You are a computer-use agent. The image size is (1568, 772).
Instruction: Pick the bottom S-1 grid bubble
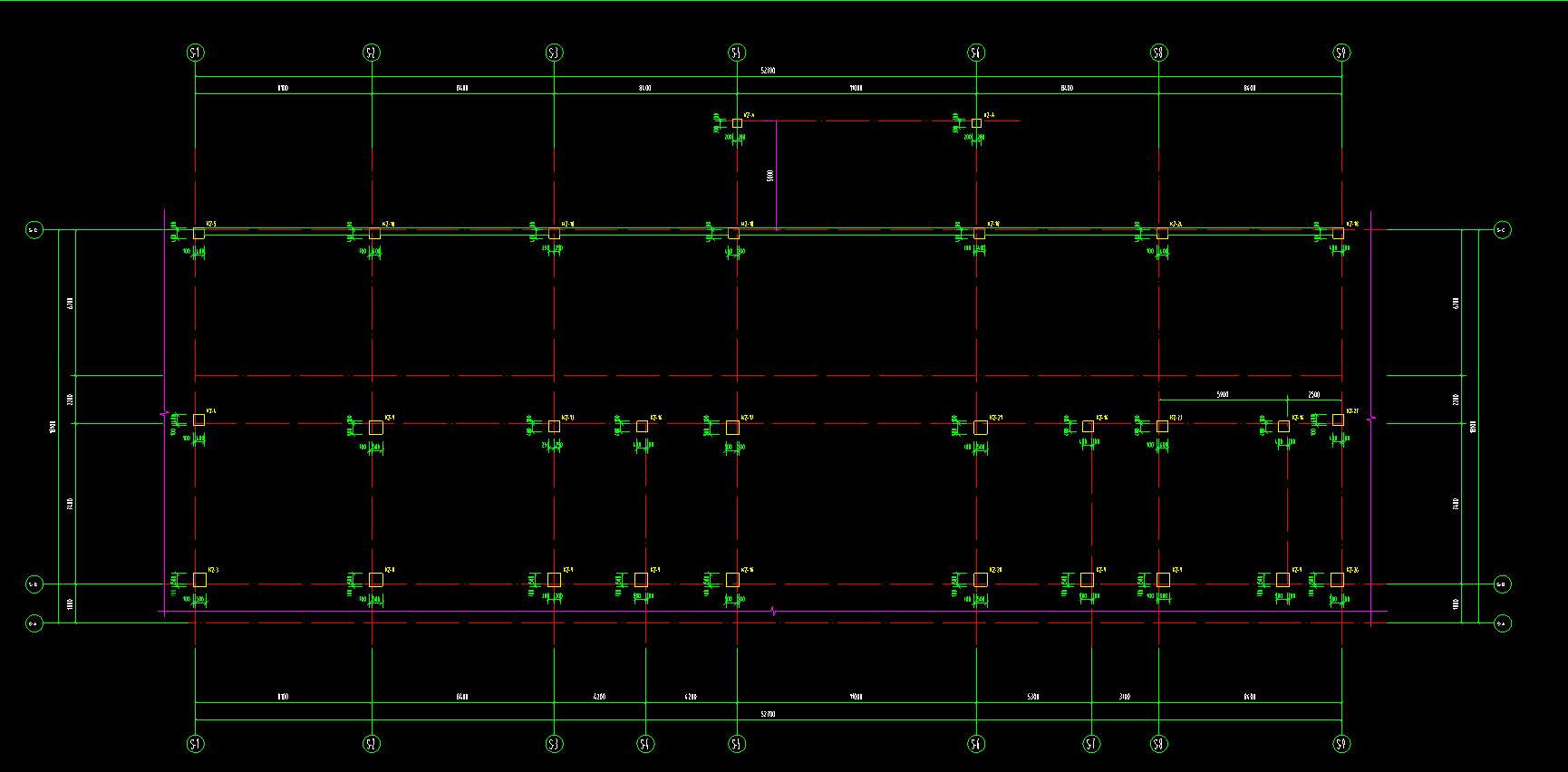coord(196,744)
